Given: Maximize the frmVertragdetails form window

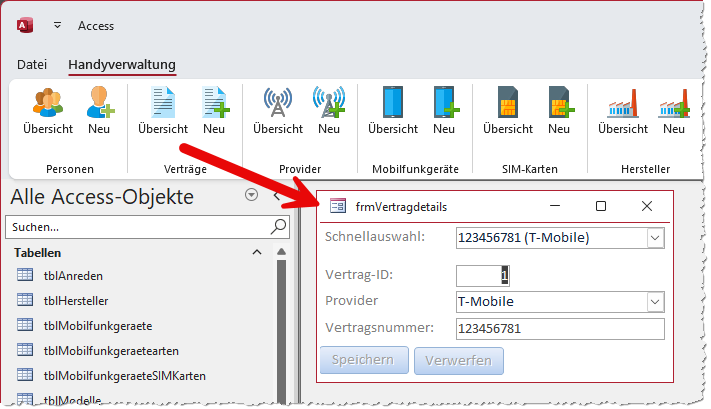Looking at the screenshot, I should point(601,206).
